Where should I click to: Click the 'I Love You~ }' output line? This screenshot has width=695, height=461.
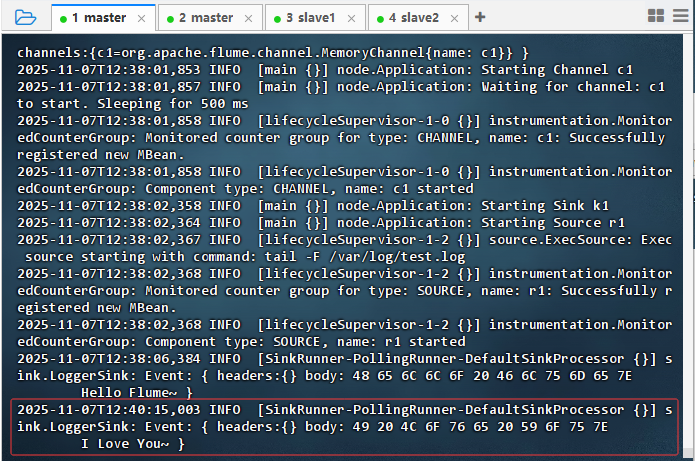click(x=133, y=444)
